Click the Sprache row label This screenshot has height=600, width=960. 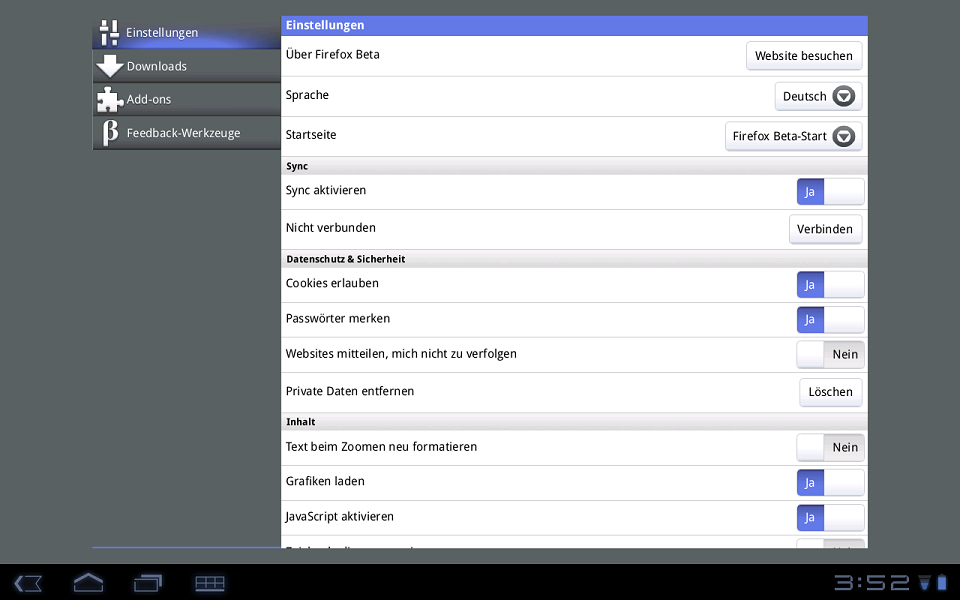307,95
